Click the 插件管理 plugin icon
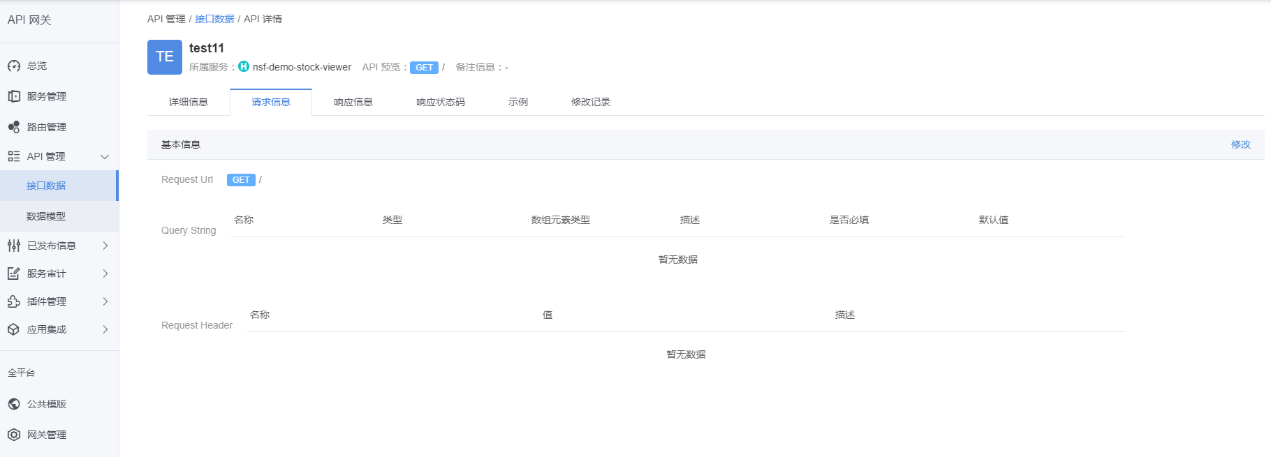 point(14,302)
